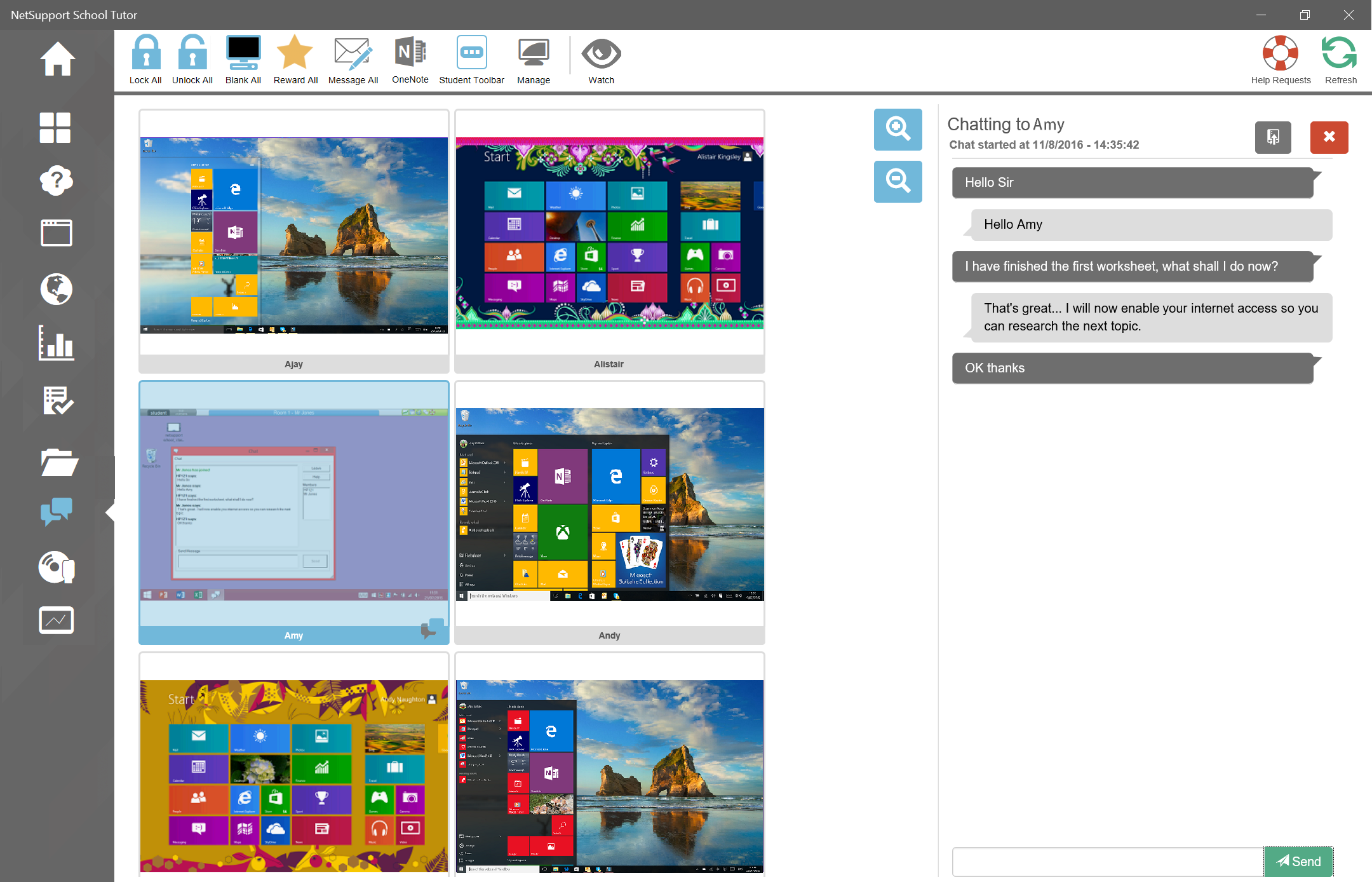The height and width of the screenshot is (882, 1372).
Task: Open Help Requests lifebuoy
Action: tap(1281, 53)
